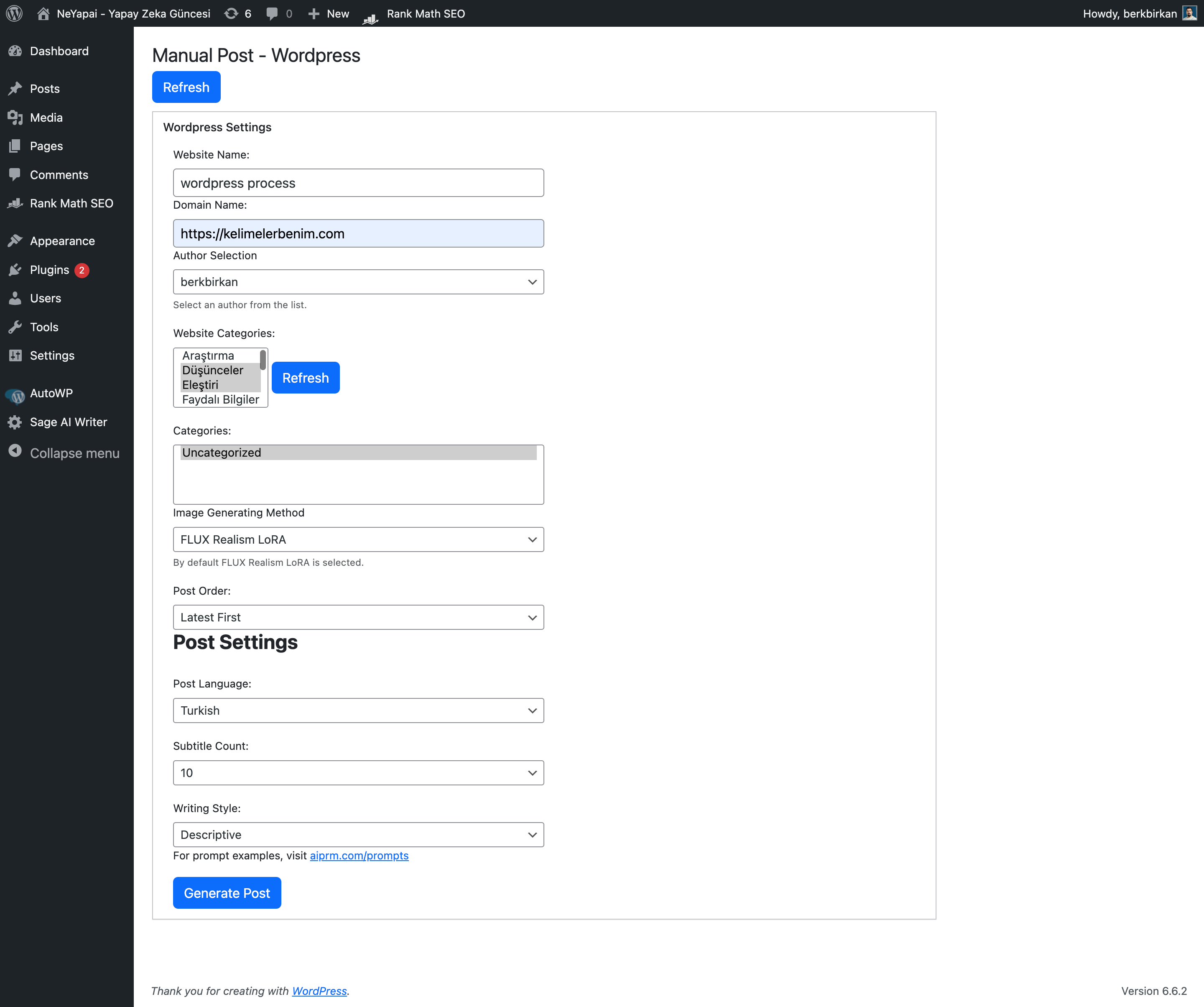Click the plus New icon in admin bar
This screenshot has width=1204, height=1007.
314,13
